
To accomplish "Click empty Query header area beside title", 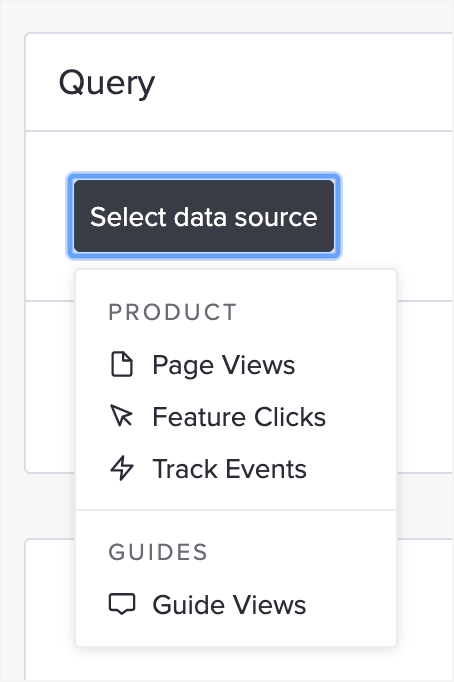I will [304, 82].
